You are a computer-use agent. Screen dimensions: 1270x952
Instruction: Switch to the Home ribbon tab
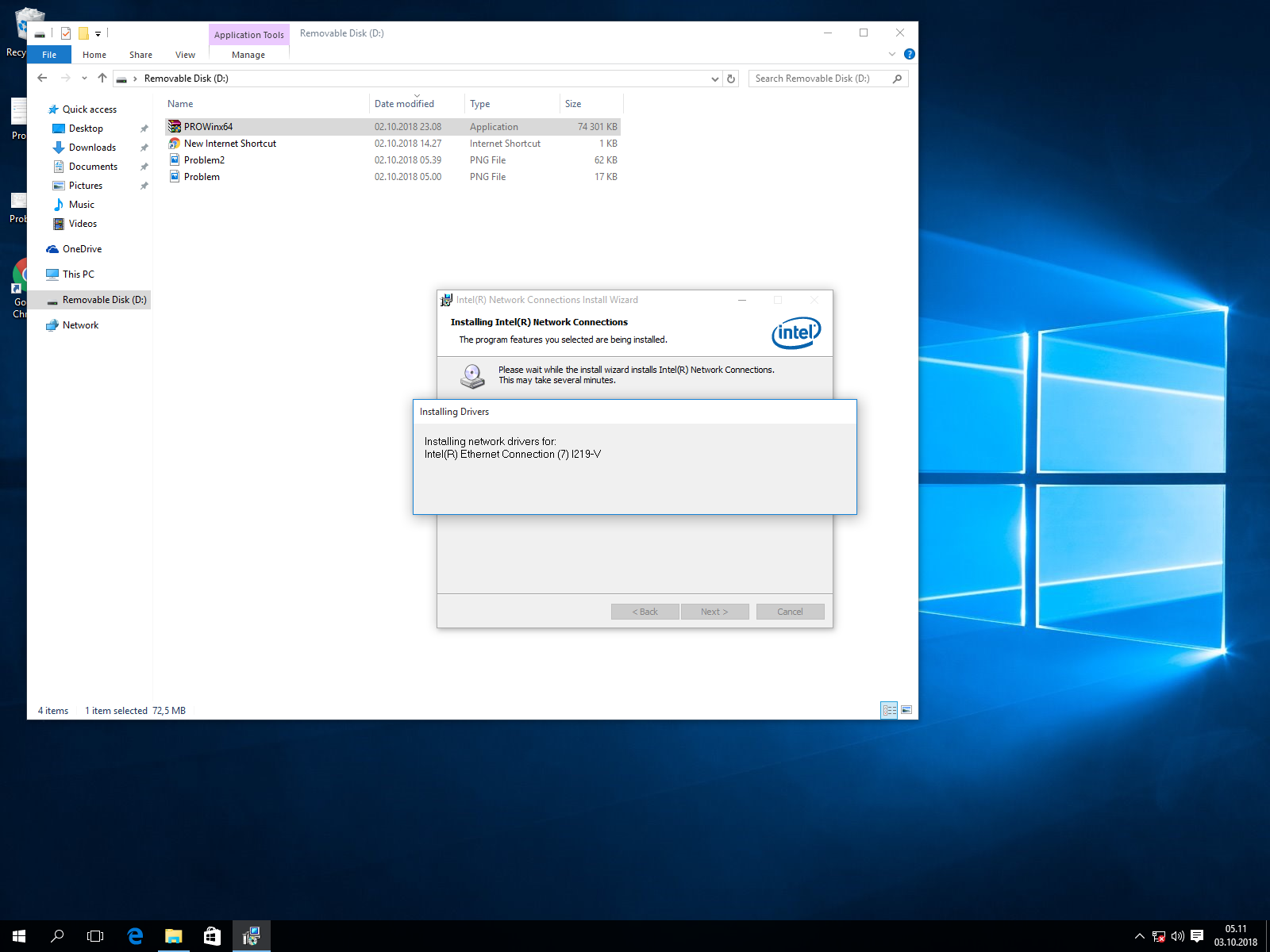pyautogui.click(x=94, y=55)
